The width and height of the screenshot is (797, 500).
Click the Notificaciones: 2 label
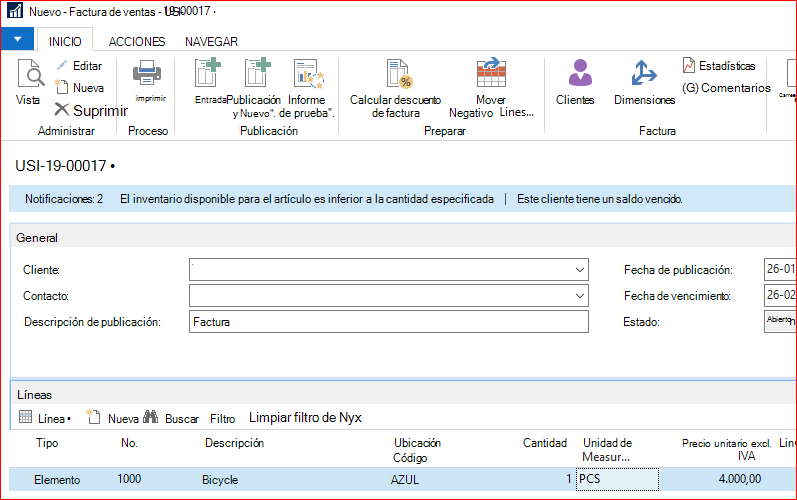pyautogui.click(x=64, y=199)
